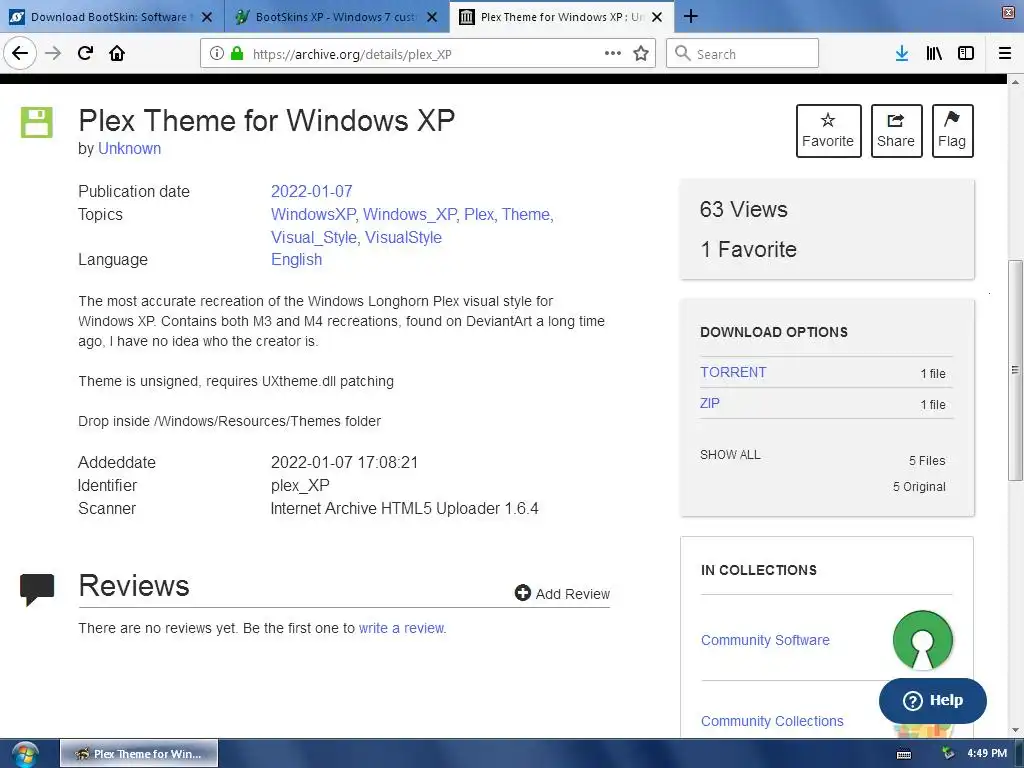Viewport: 1024px width, 768px height.
Task: Click the '63 Views' text
Action: pos(744,209)
